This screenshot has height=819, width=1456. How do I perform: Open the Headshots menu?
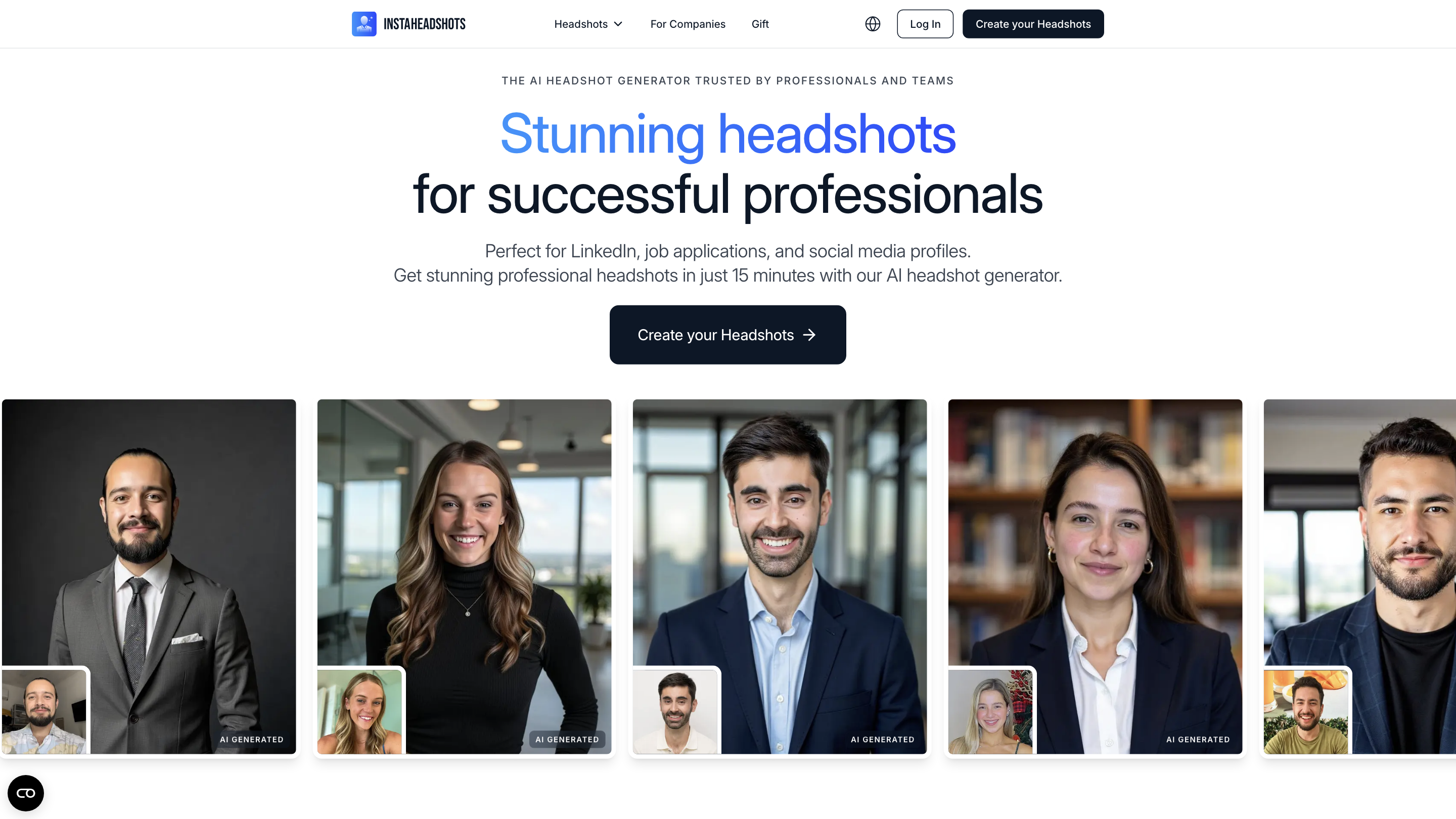point(588,24)
